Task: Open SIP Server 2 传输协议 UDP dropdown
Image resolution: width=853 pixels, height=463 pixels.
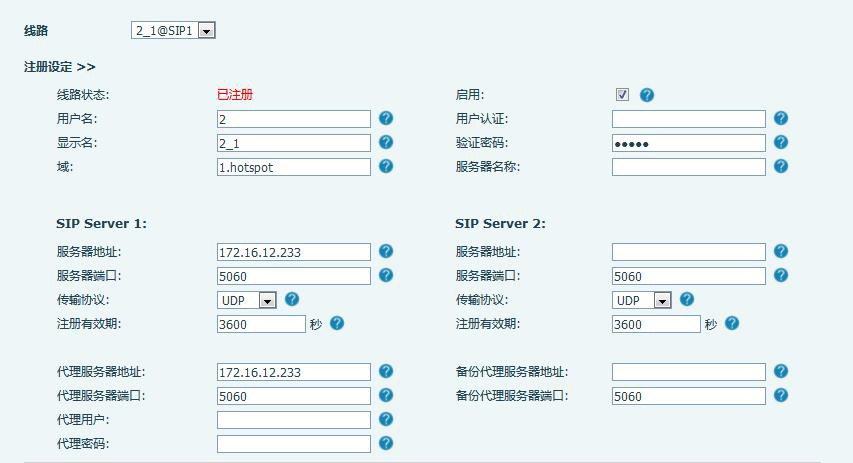Action: [x=642, y=300]
